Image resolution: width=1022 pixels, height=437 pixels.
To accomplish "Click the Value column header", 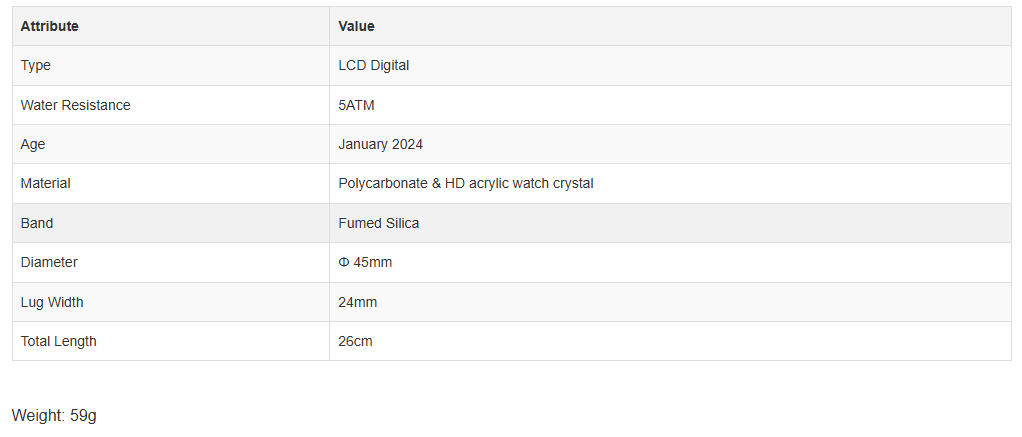I will coord(671,26).
